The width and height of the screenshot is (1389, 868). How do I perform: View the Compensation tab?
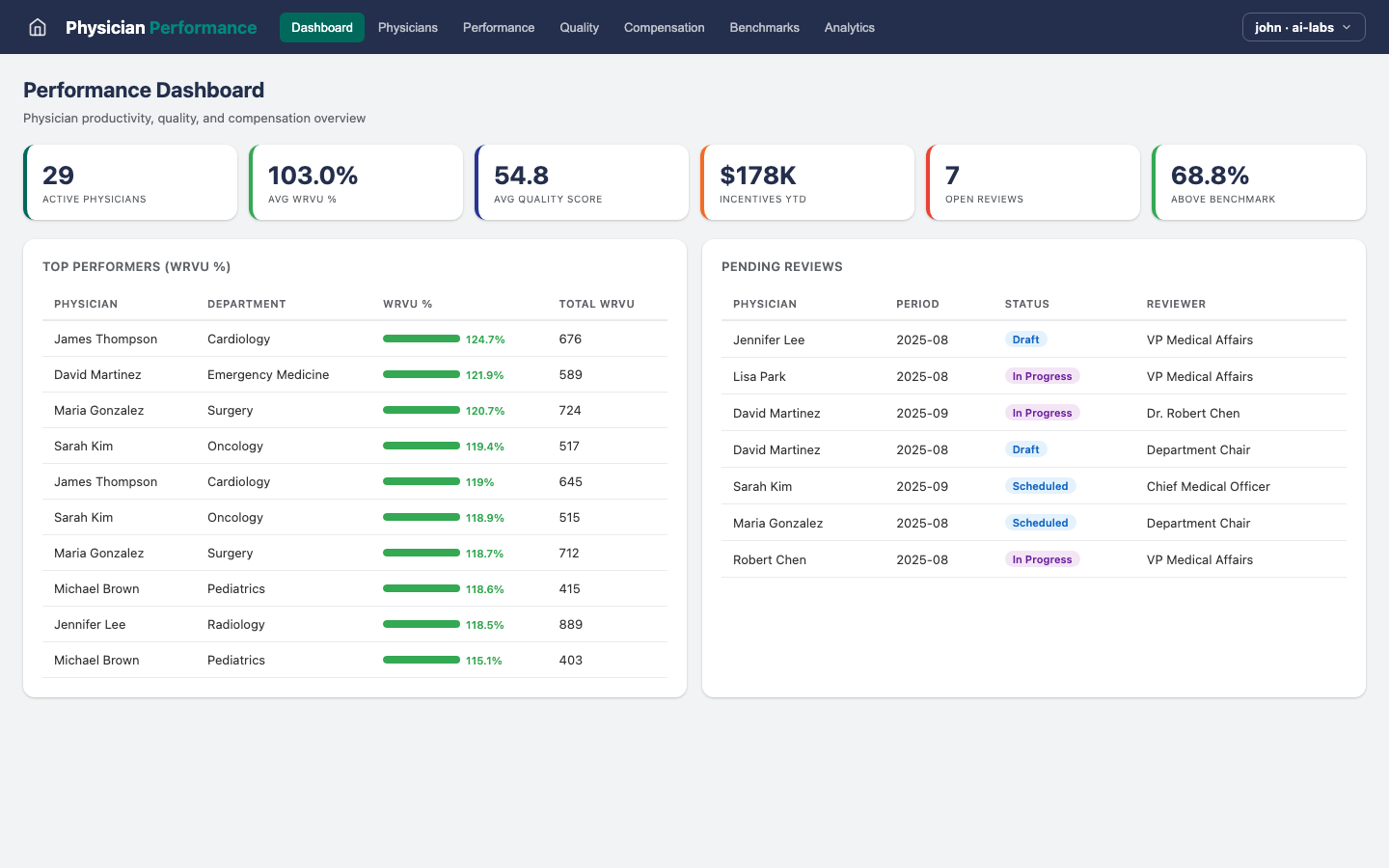coord(664,27)
